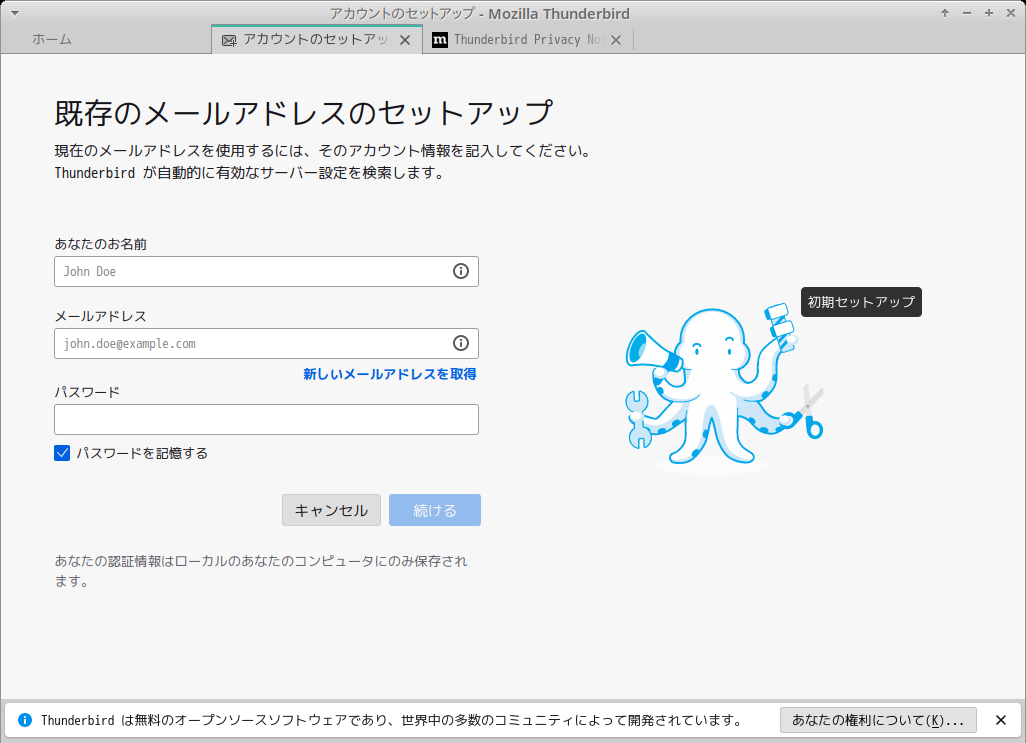This screenshot has height=743, width=1026.
Task: Toggle パスワードを記憶する checkbox
Action: pos(62,453)
